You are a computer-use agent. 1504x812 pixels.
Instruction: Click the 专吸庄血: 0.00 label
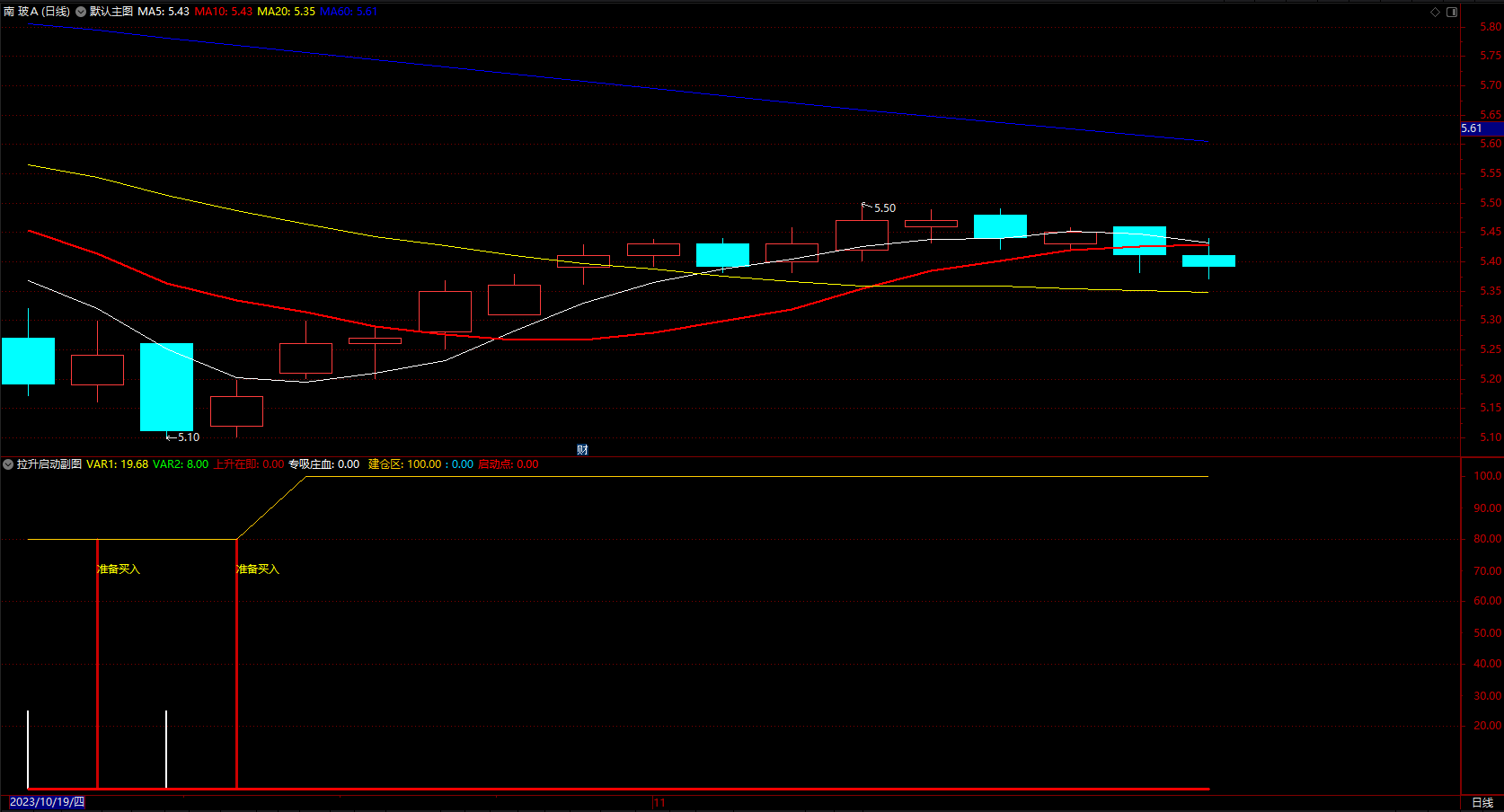pyautogui.click(x=324, y=464)
